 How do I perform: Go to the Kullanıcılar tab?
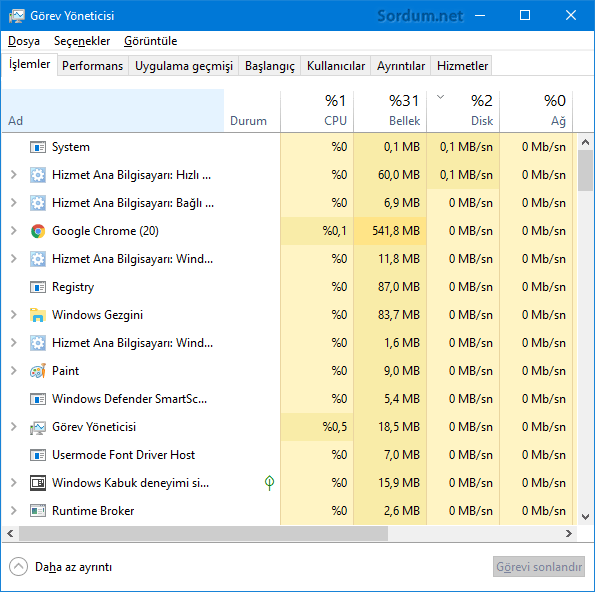[336, 66]
